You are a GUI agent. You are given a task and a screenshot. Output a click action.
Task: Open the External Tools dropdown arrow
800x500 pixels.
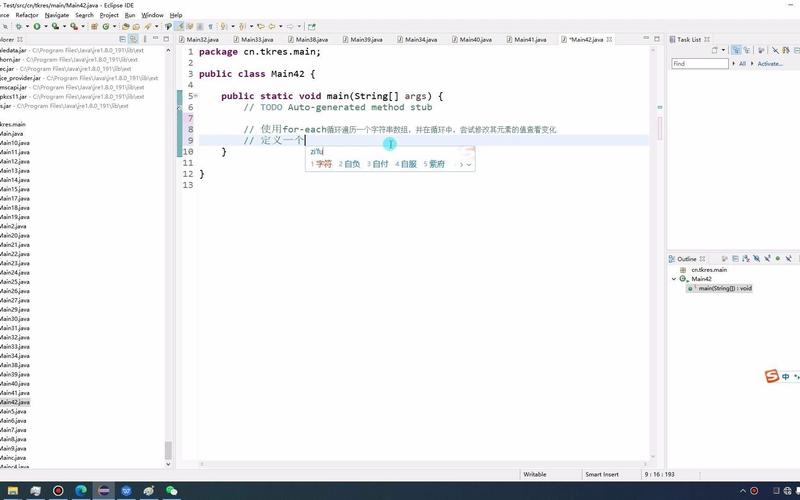click(x=83, y=27)
